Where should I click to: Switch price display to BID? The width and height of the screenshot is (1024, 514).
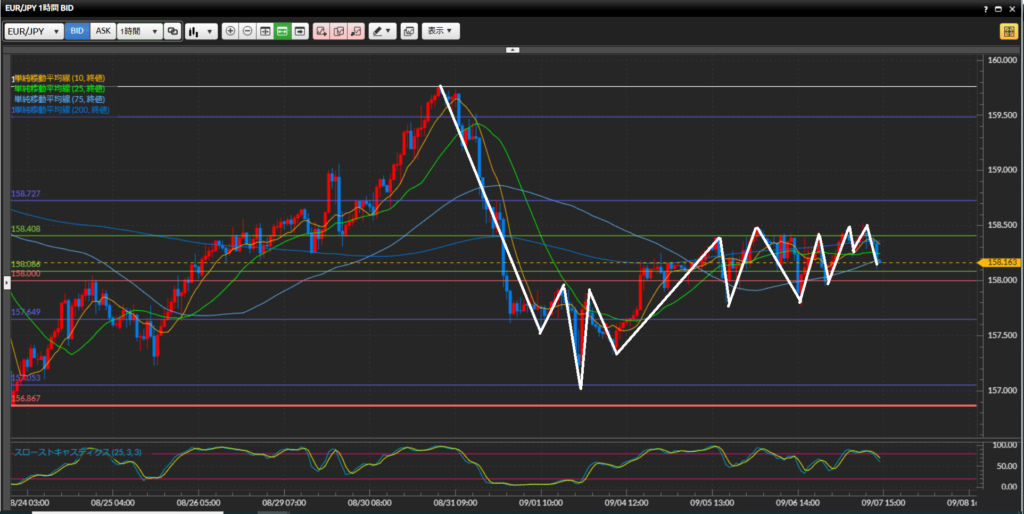click(x=77, y=31)
